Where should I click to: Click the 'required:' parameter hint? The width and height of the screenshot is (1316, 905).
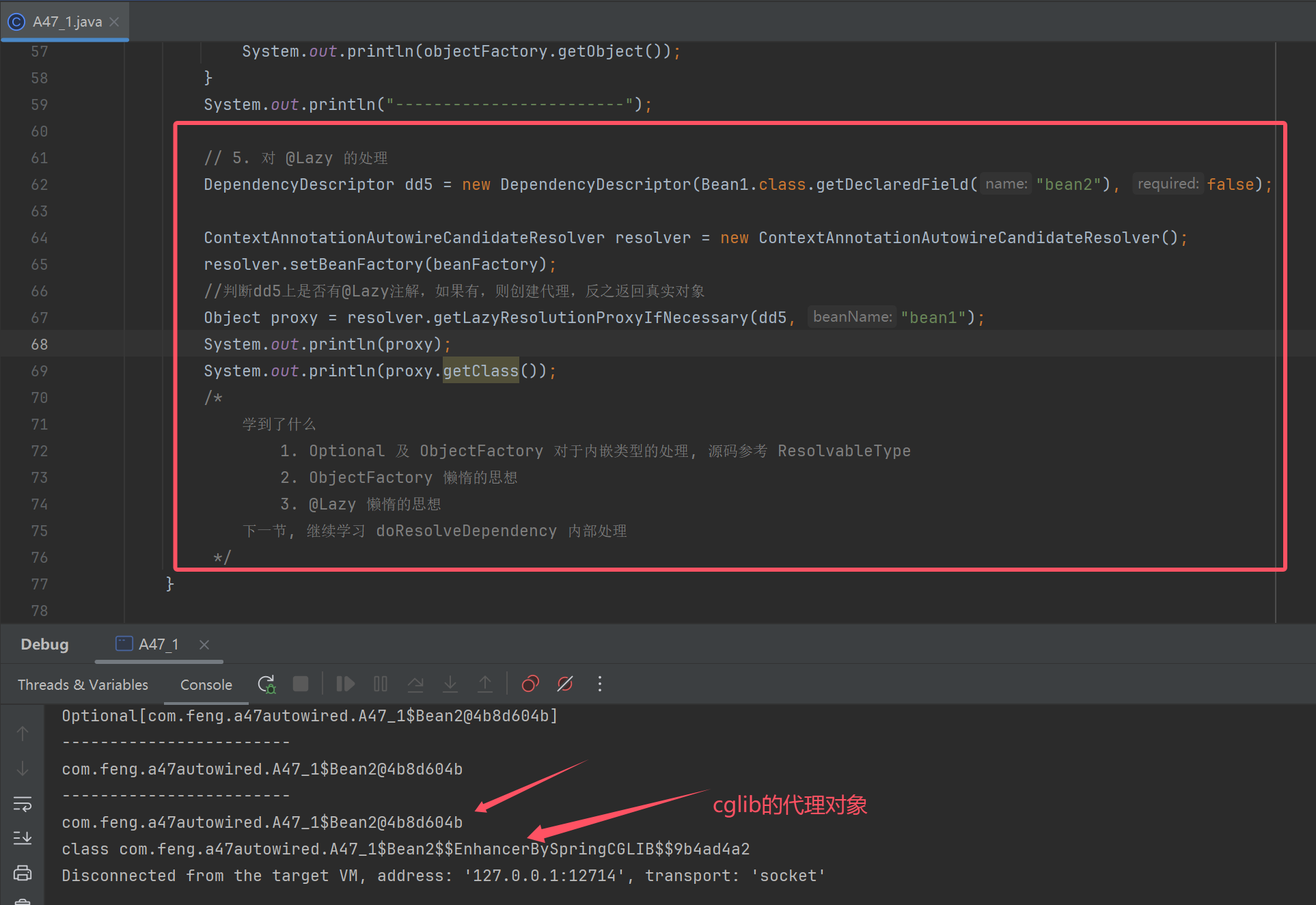click(x=1168, y=184)
